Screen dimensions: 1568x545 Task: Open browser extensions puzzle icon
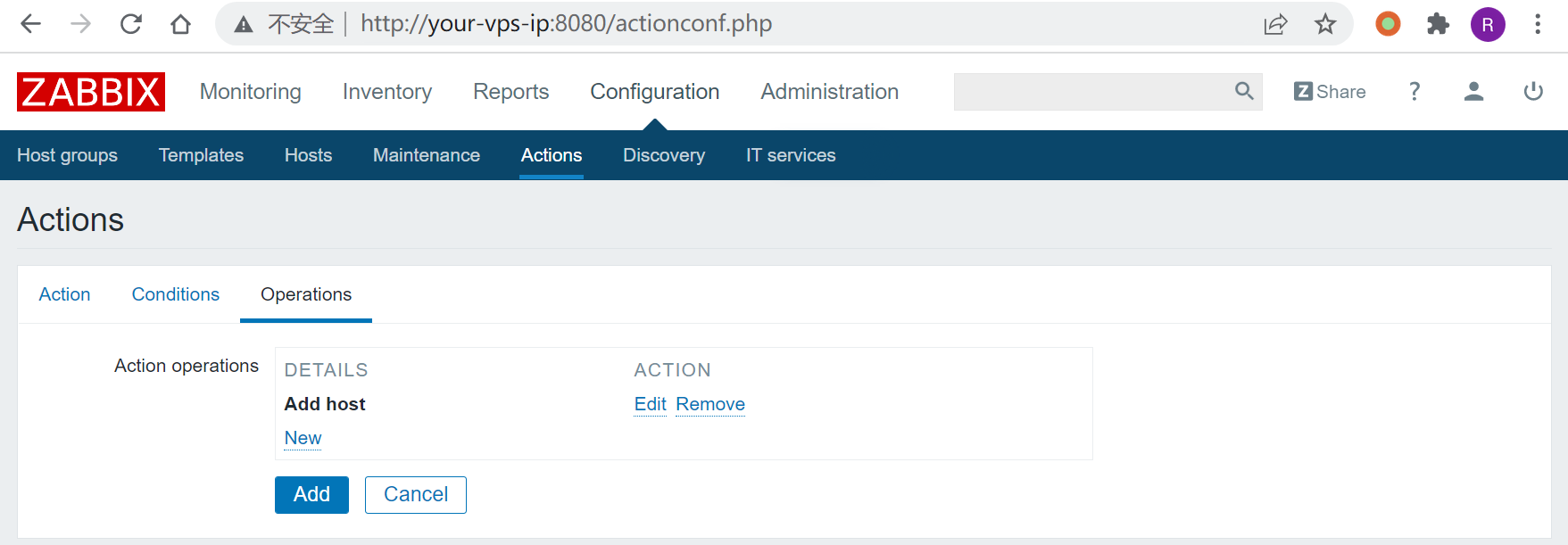(x=1438, y=24)
